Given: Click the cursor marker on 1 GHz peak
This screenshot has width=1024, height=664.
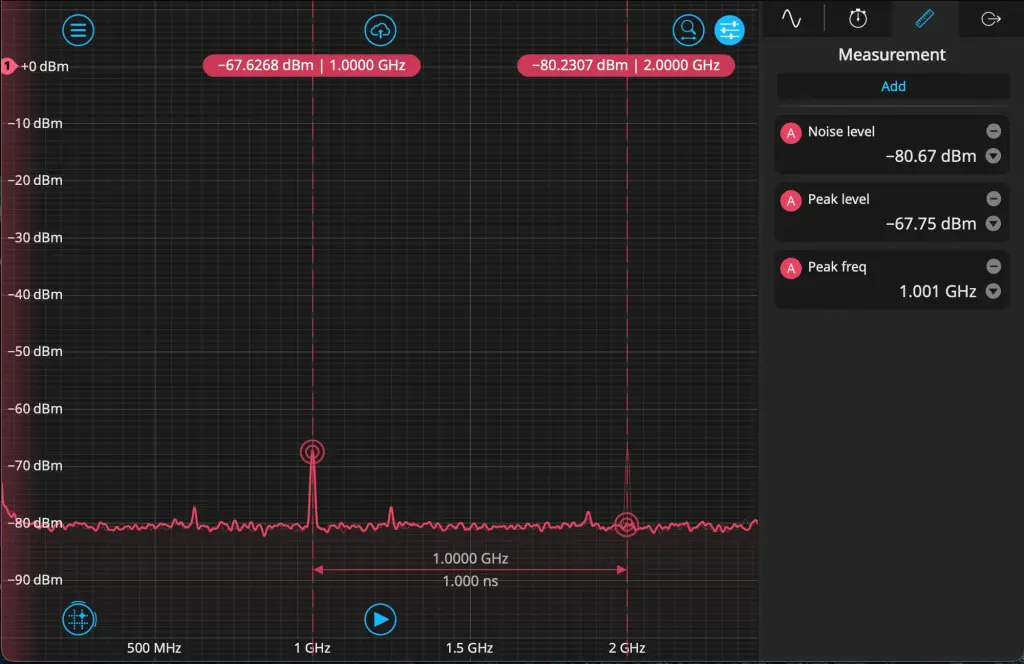Looking at the screenshot, I should (x=312, y=452).
